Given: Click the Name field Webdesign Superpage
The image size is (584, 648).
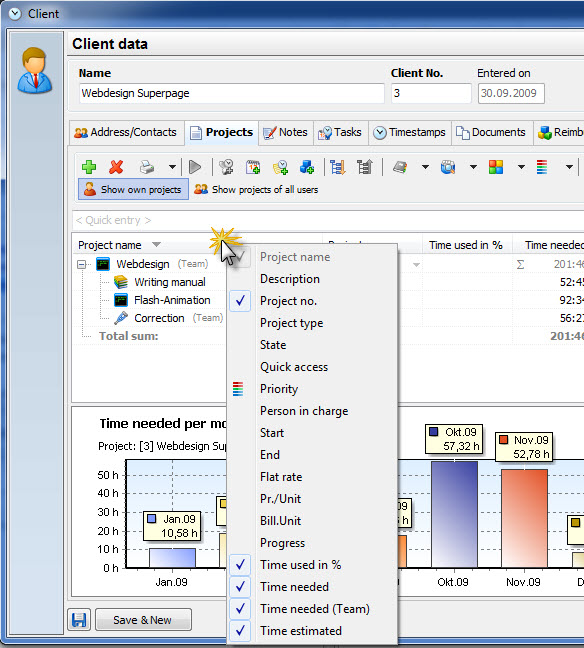Looking at the screenshot, I should [231, 93].
